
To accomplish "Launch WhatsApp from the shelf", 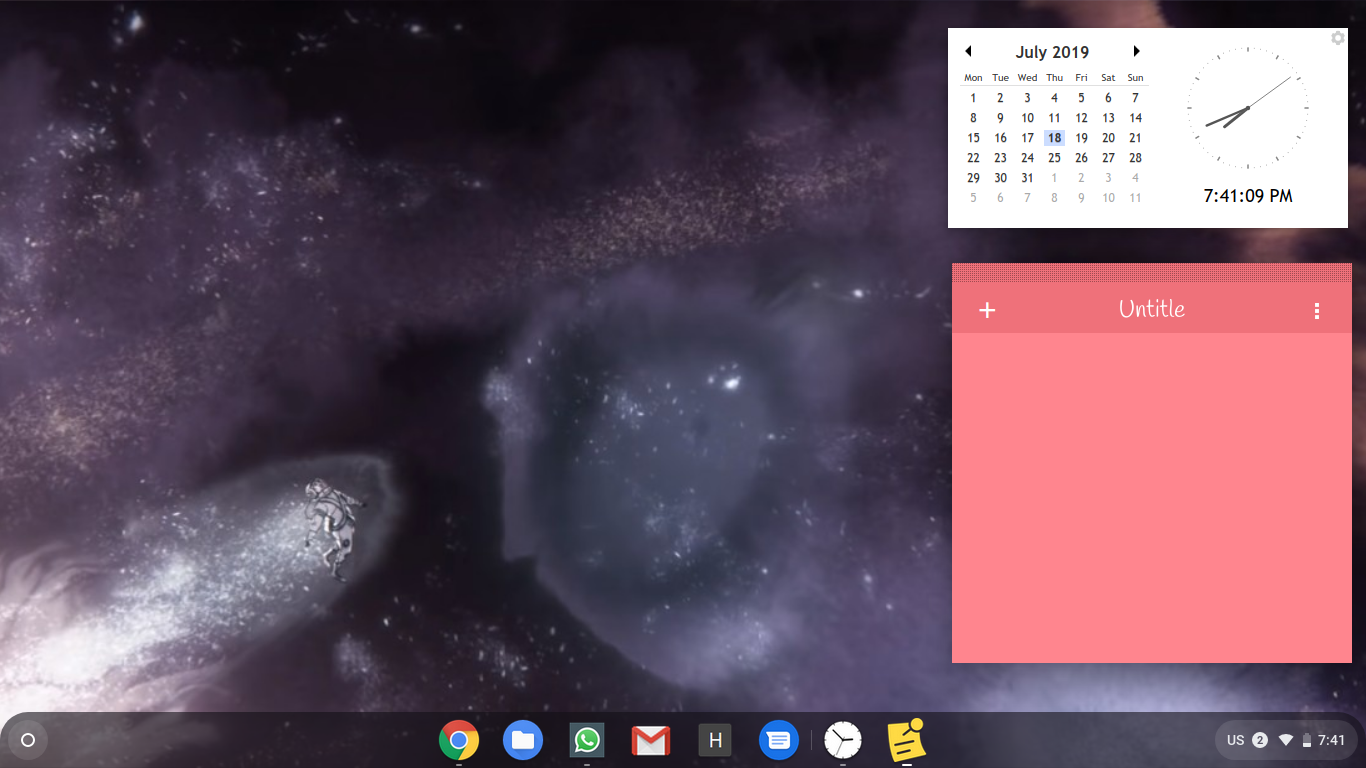I will click(x=586, y=740).
